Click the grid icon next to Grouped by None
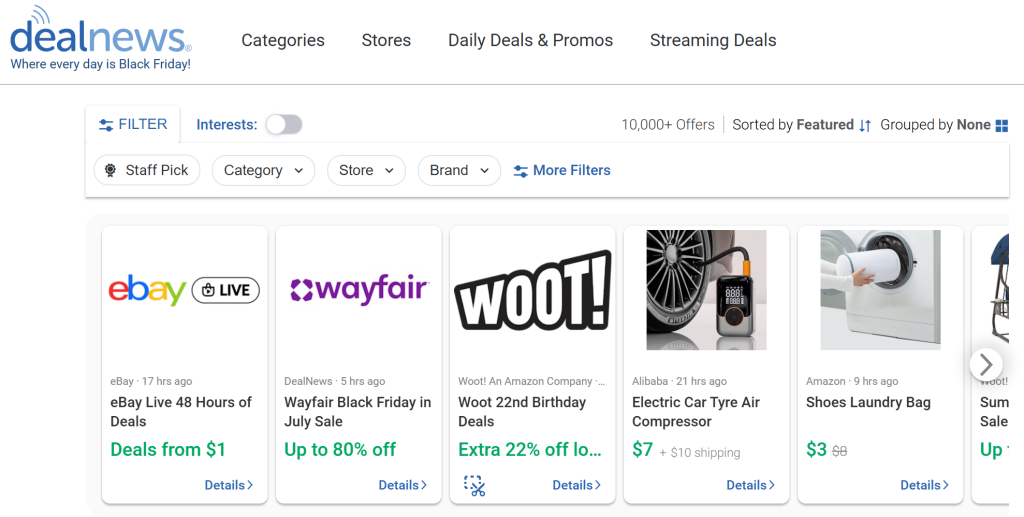Image resolution: width=1024 pixels, height=517 pixels. 1002,125
